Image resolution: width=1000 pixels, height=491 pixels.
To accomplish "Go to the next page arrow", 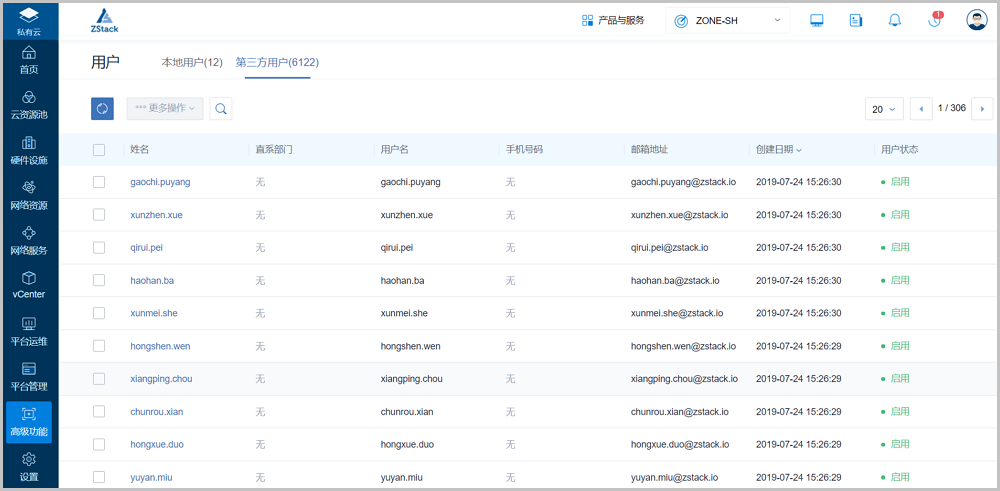I will [982, 109].
